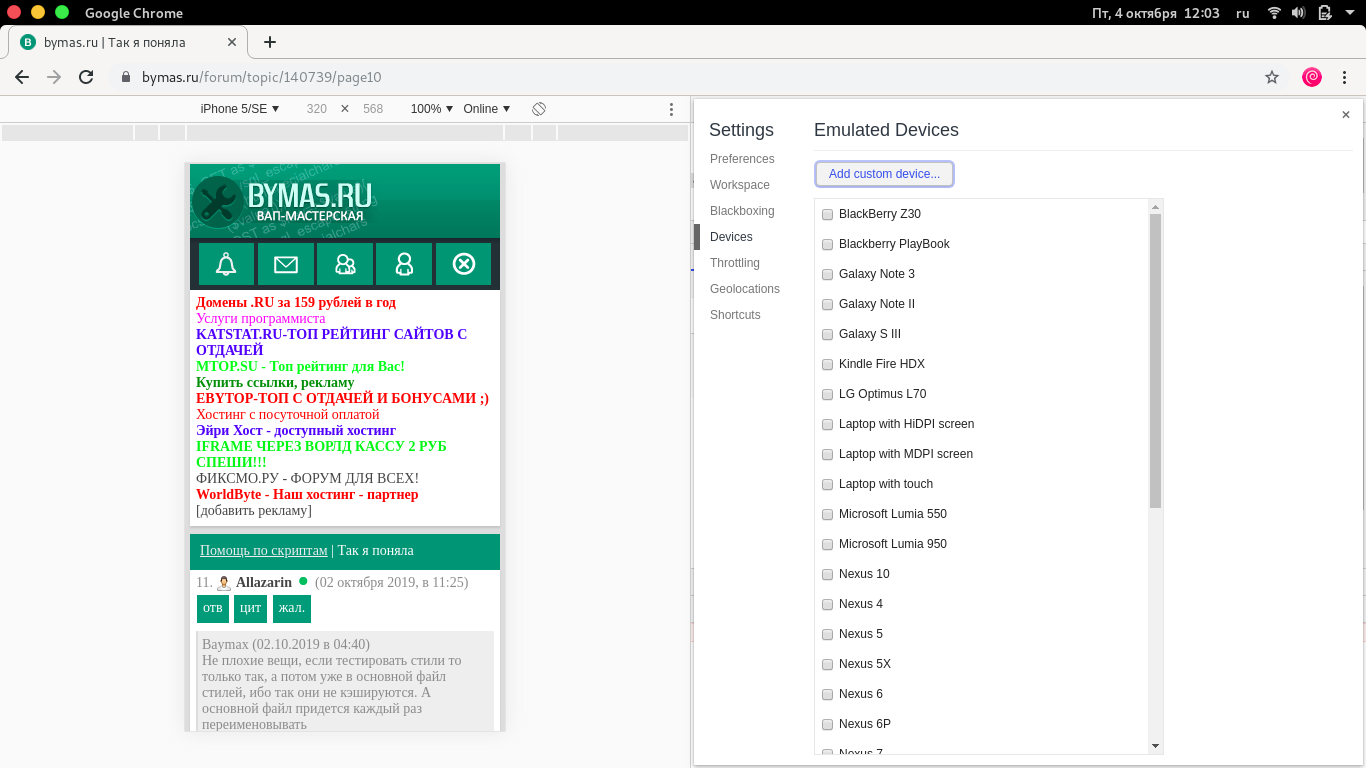Select Throttling in Settings sidebar
The image size is (1366, 768).
[735, 263]
